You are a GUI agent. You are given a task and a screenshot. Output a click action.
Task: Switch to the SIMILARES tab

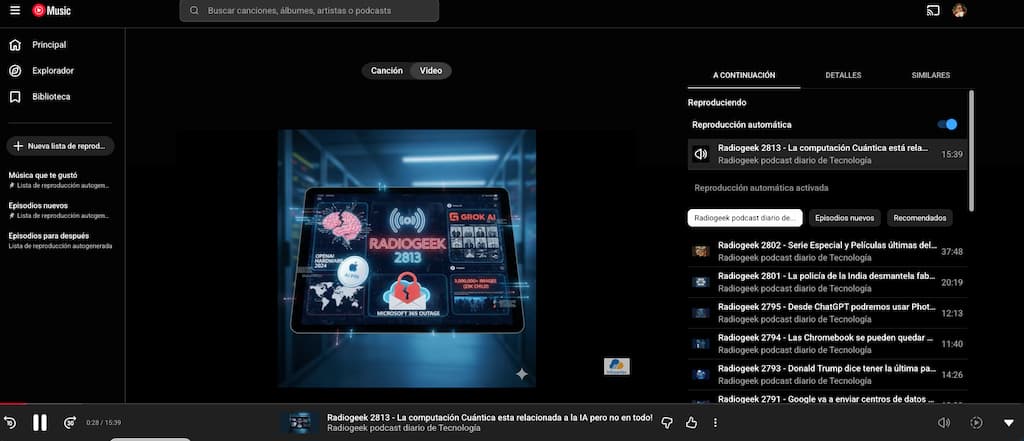[930, 75]
